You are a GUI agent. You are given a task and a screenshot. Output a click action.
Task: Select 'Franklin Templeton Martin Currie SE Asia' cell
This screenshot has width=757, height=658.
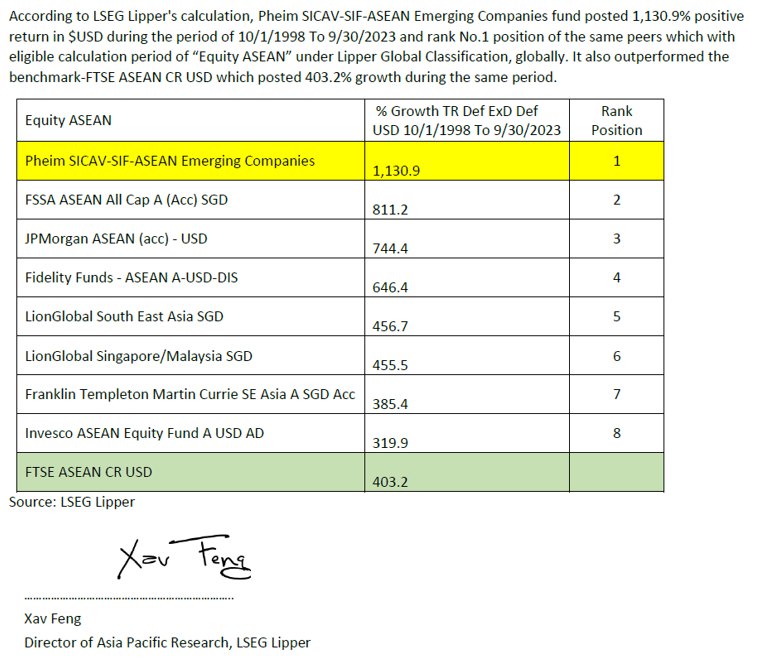pyautogui.click(x=190, y=394)
